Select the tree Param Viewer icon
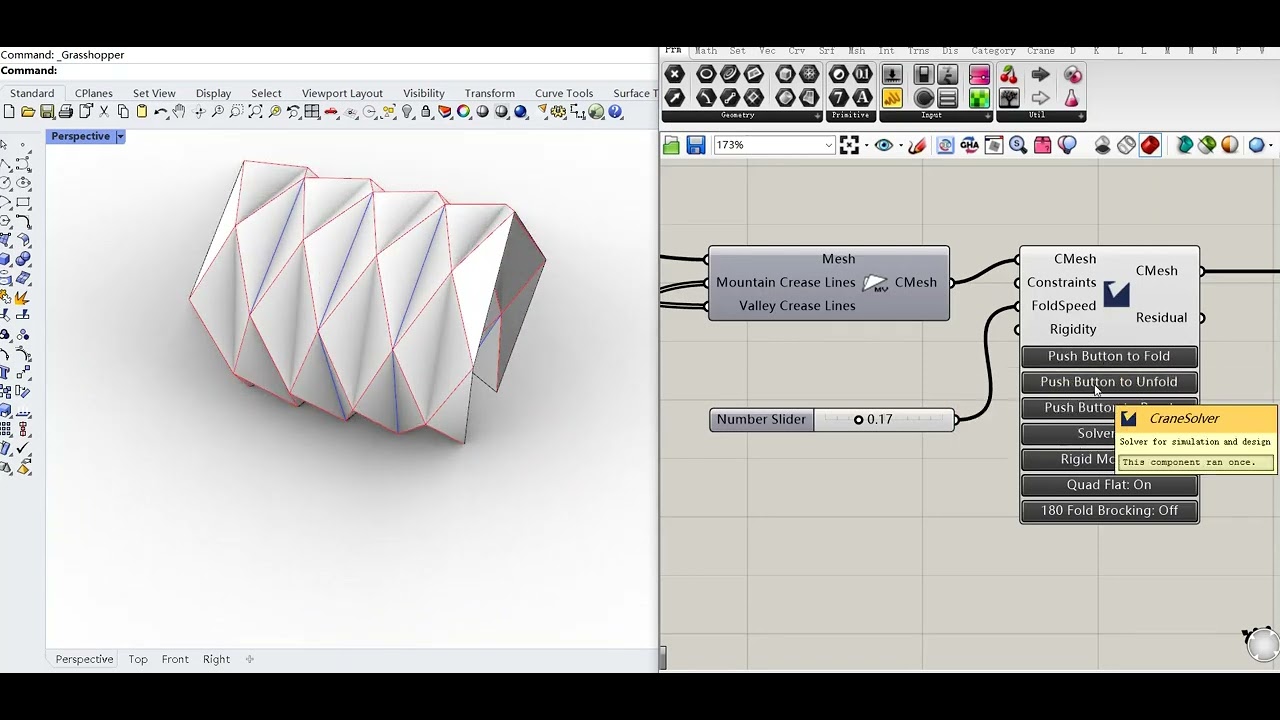This screenshot has width=1280, height=720. tap(1009, 98)
